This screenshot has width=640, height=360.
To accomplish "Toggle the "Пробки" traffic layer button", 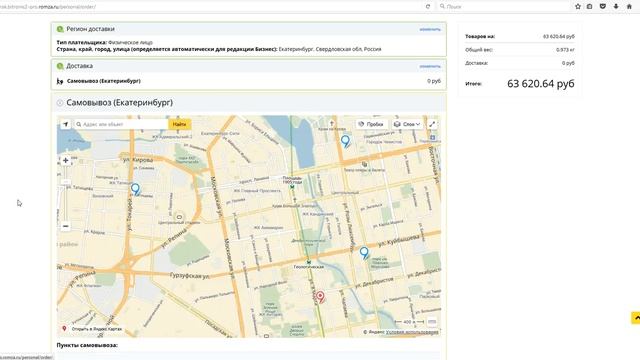I will tap(371, 124).
